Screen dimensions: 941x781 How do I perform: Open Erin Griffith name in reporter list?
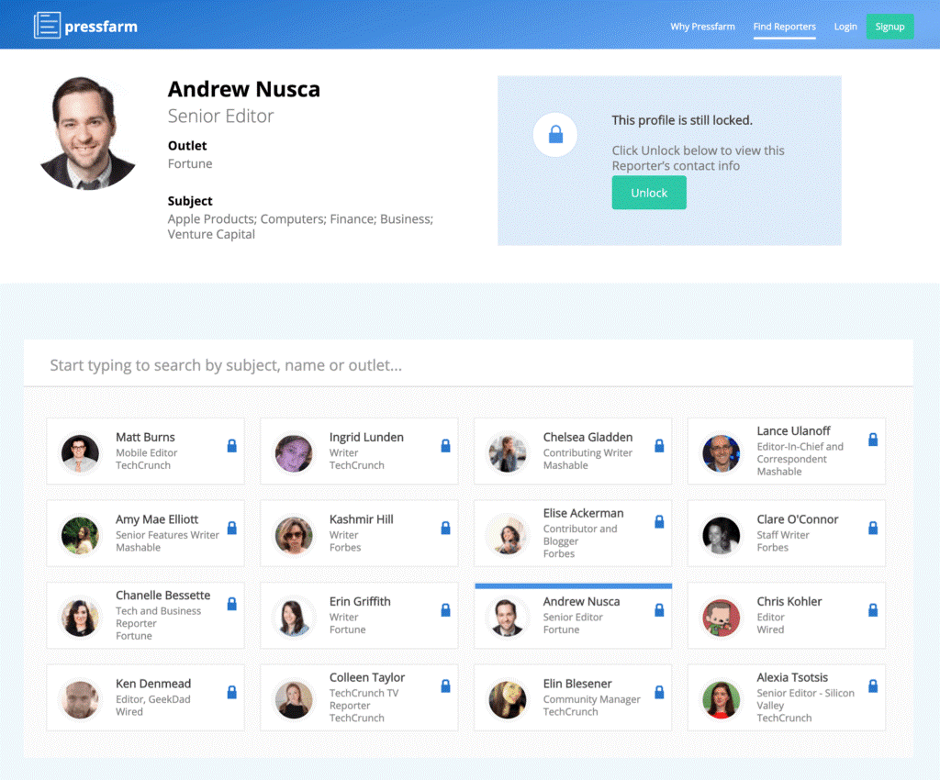click(359, 602)
